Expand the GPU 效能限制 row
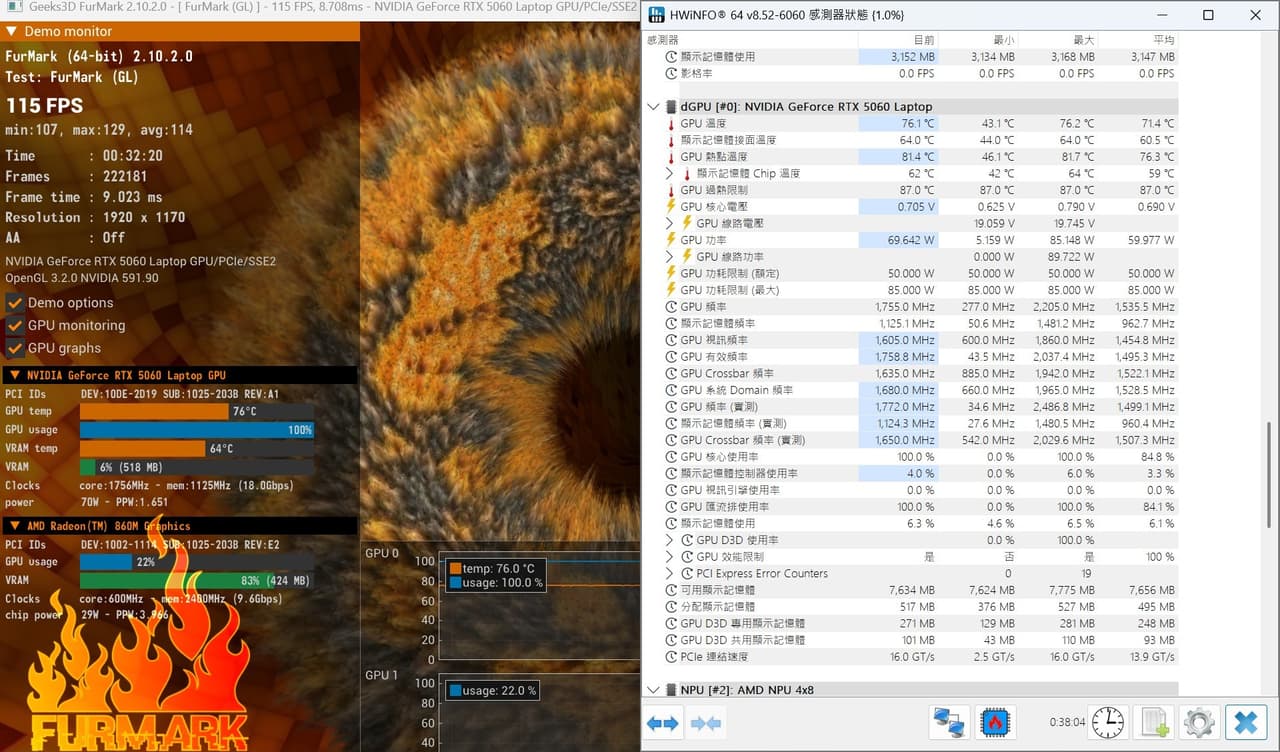This screenshot has height=752, width=1280. pyautogui.click(x=670, y=557)
